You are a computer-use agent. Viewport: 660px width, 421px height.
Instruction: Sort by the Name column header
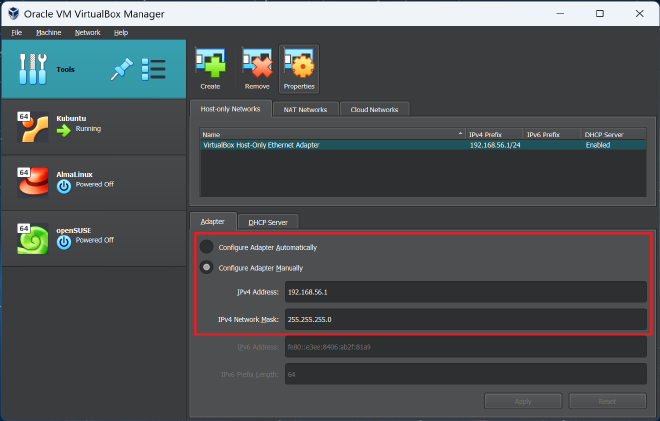333,134
